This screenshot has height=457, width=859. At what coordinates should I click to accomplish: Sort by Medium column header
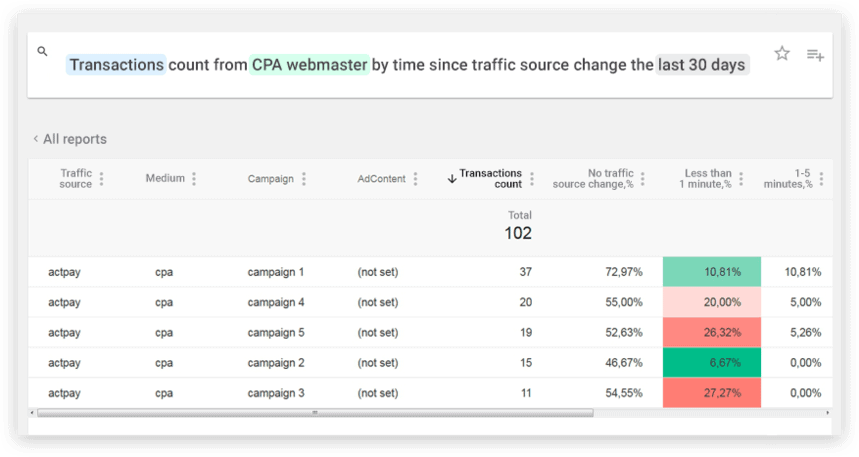tap(165, 178)
